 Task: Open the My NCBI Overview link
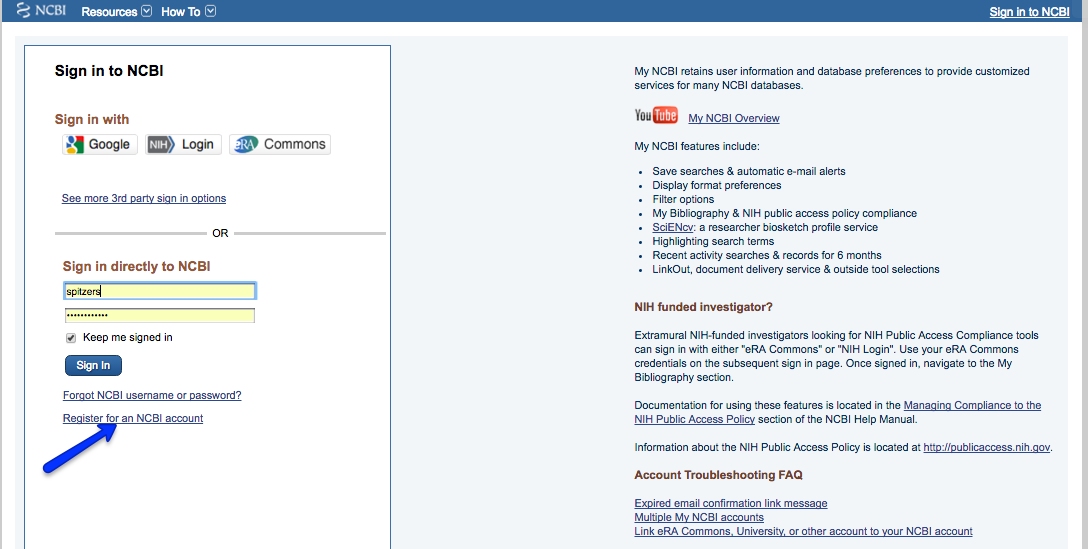(x=733, y=119)
